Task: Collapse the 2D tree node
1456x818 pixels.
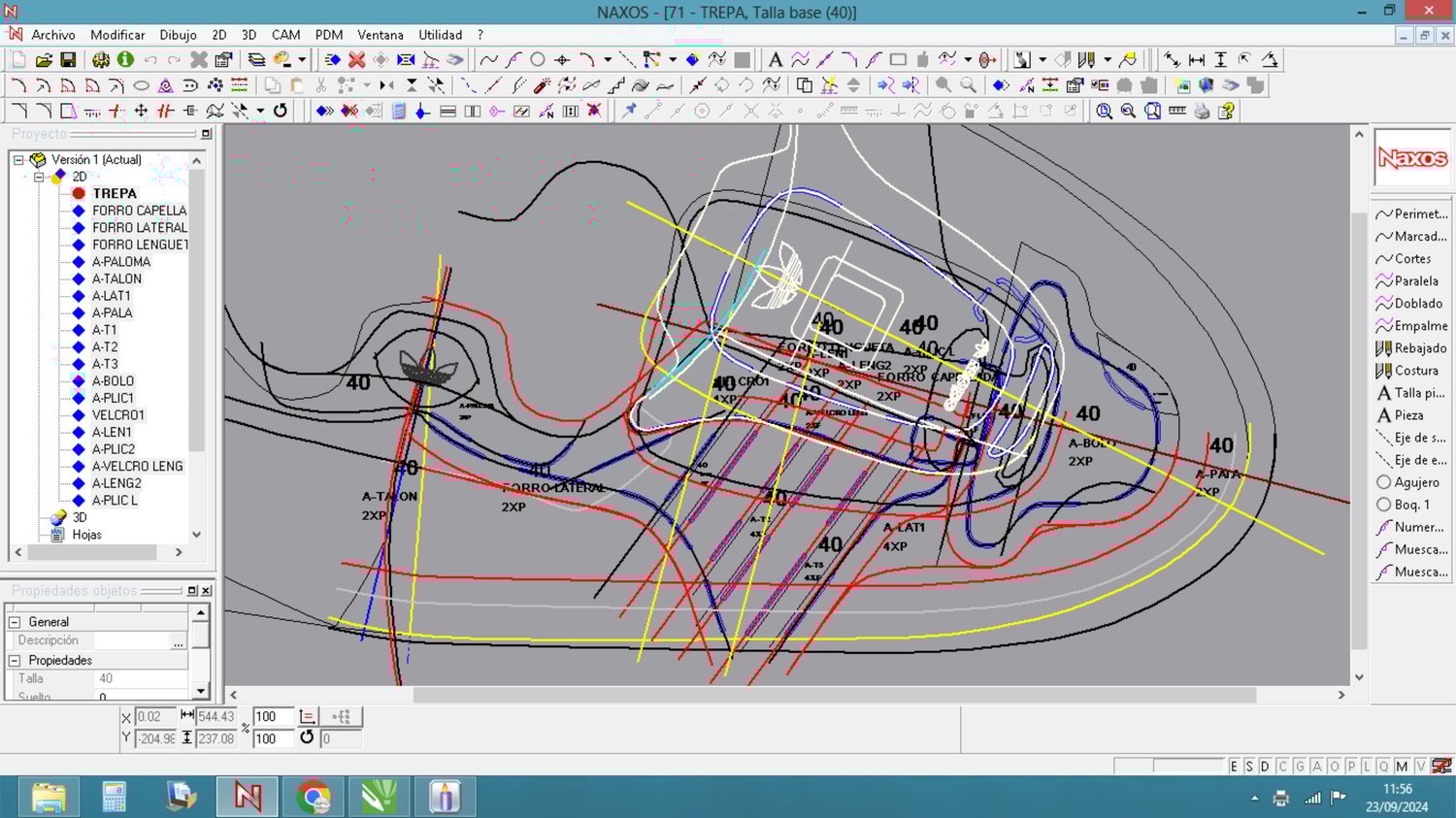Action: tap(39, 177)
